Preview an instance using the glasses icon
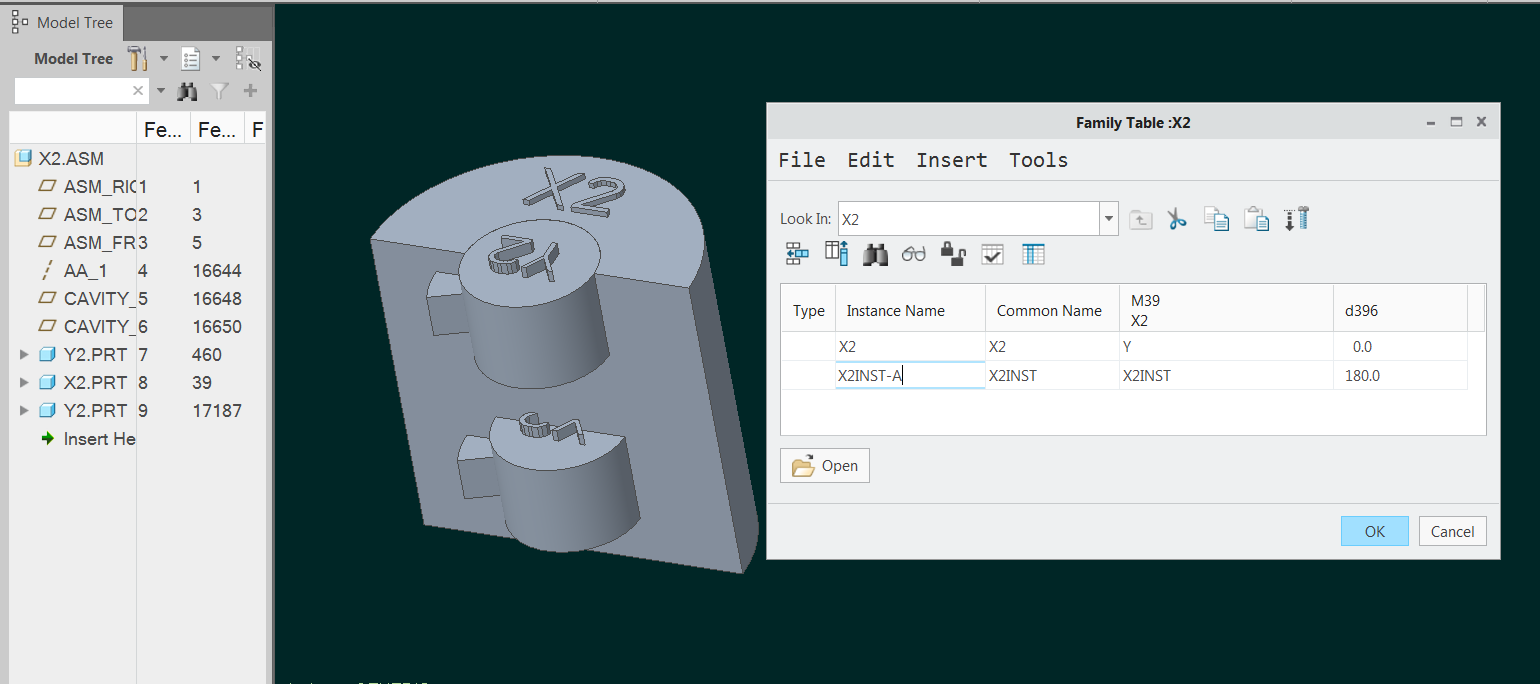Screen dimensions: 1540x684 913,253
